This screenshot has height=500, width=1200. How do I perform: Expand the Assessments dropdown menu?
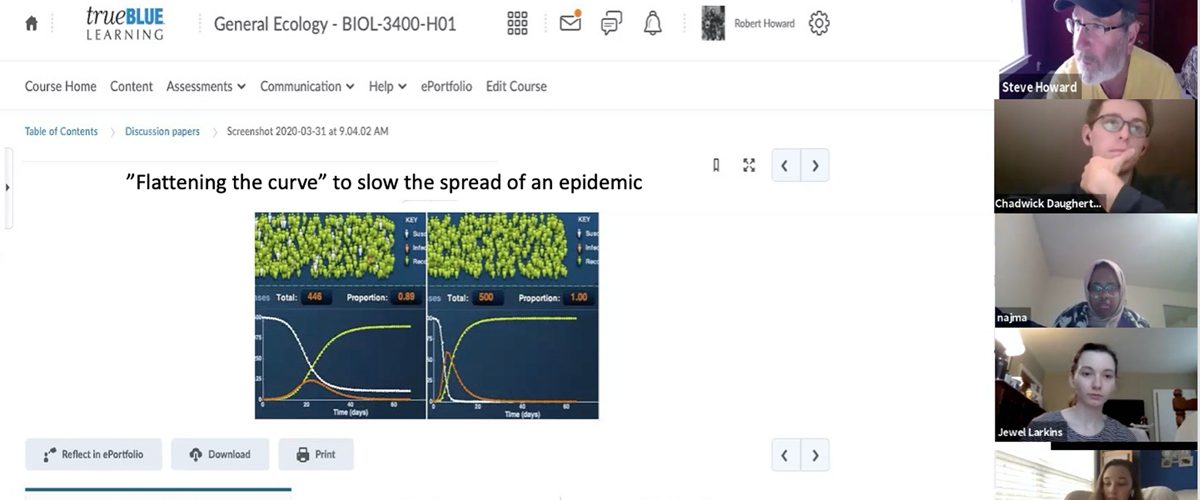206,86
